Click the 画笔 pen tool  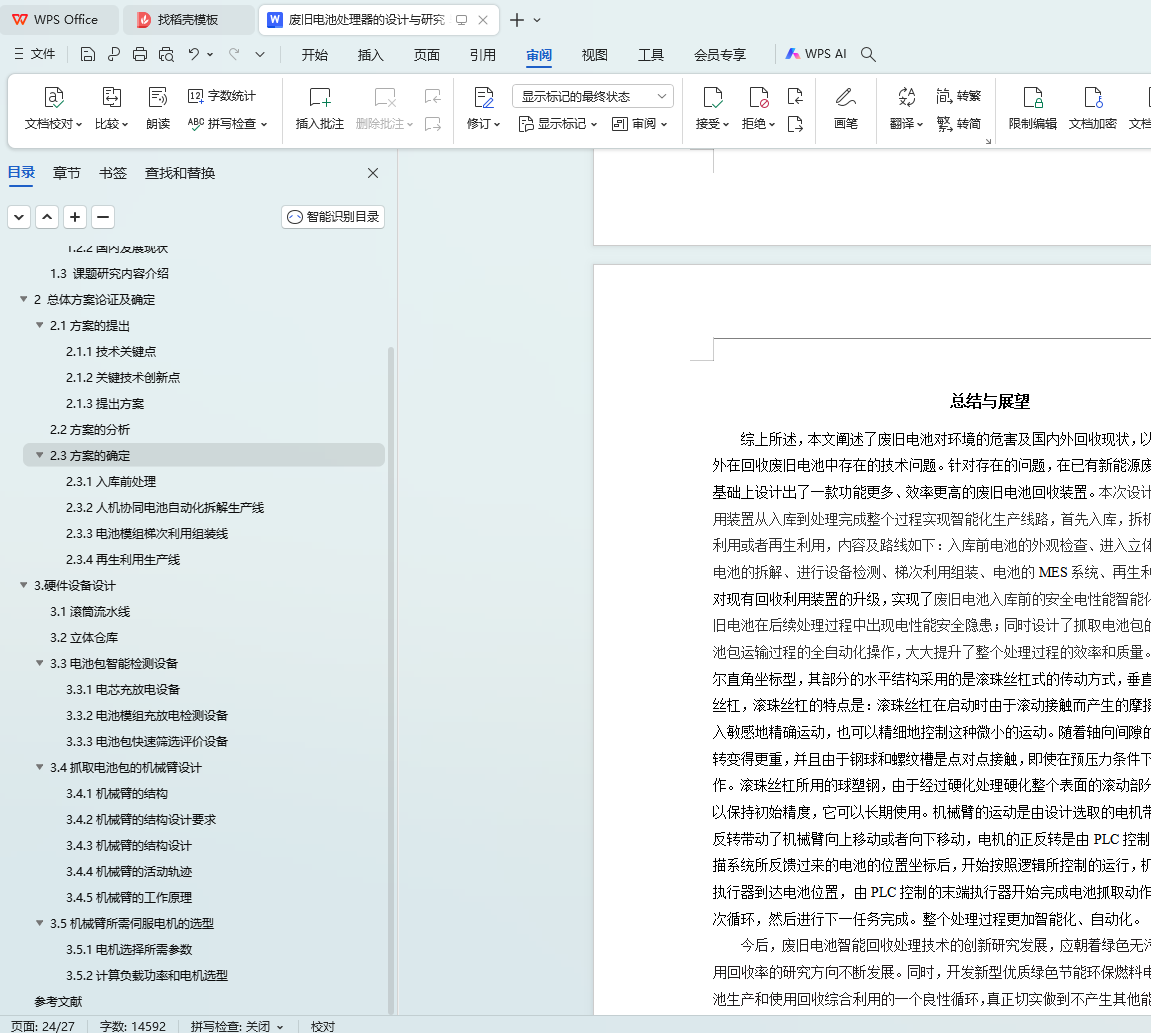[x=846, y=108]
